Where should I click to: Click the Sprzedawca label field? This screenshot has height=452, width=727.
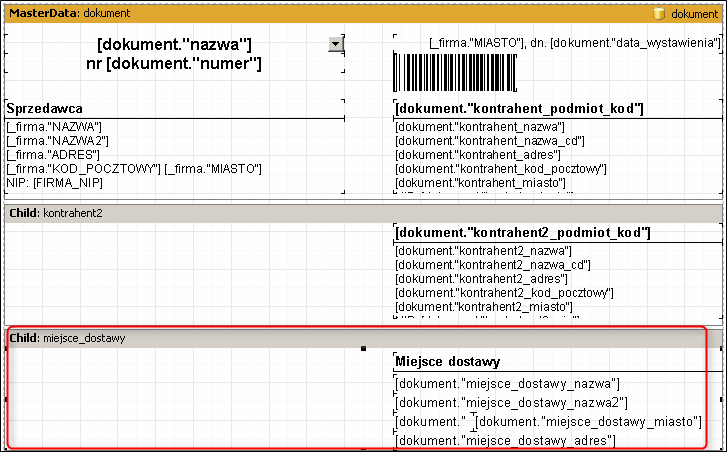click(x=45, y=108)
